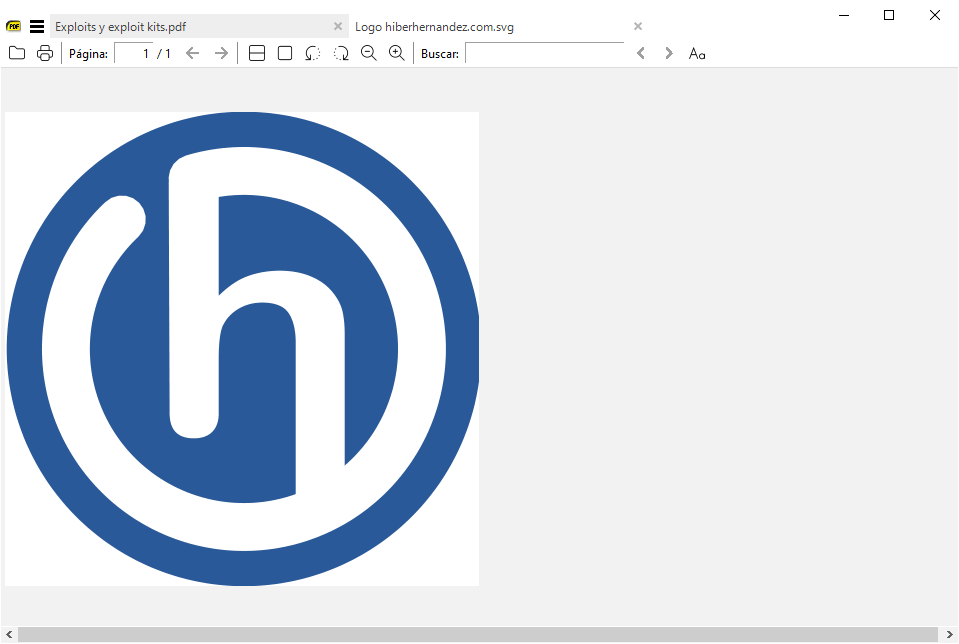This screenshot has width=959, height=644.
Task: Print the document using the printer icon
Action: [x=45, y=53]
